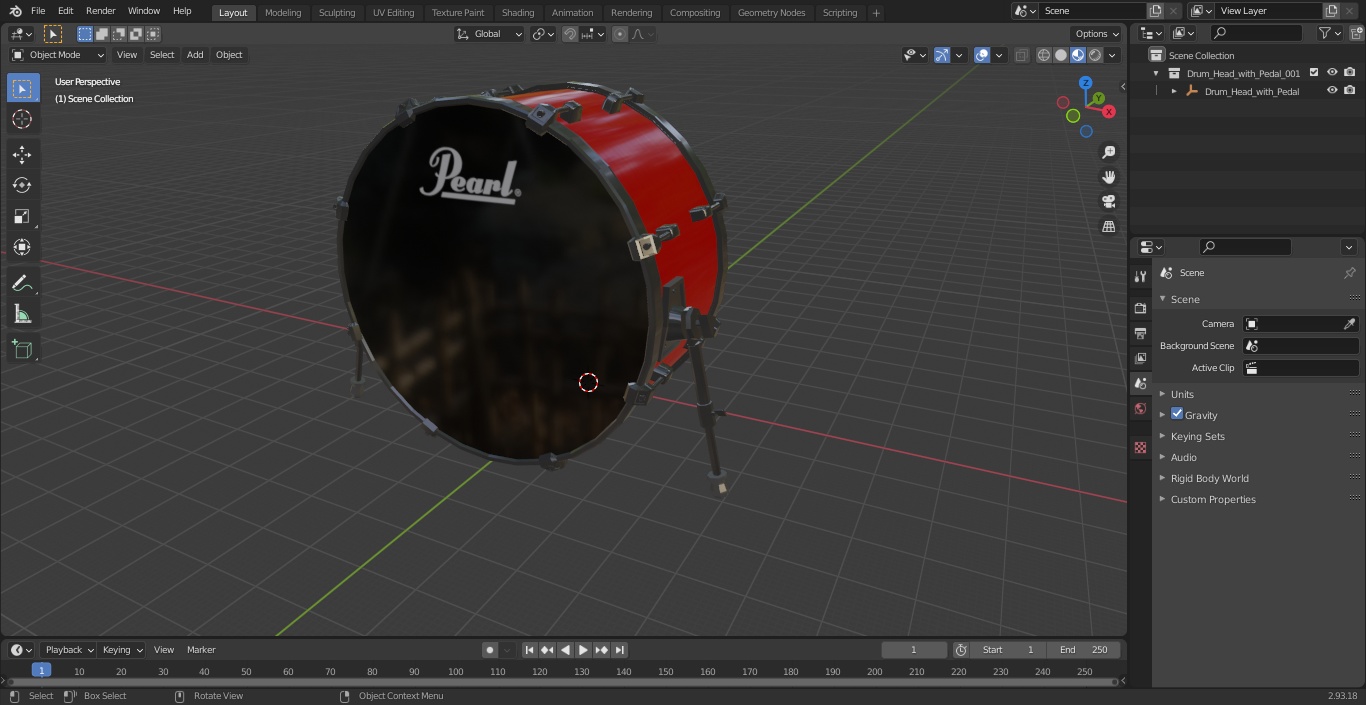Hide Drum_Head_with_Pedal_001 collection in viewport
This screenshot has width=1366, height=705.
pyautogui.click(x=1332, y=73)
